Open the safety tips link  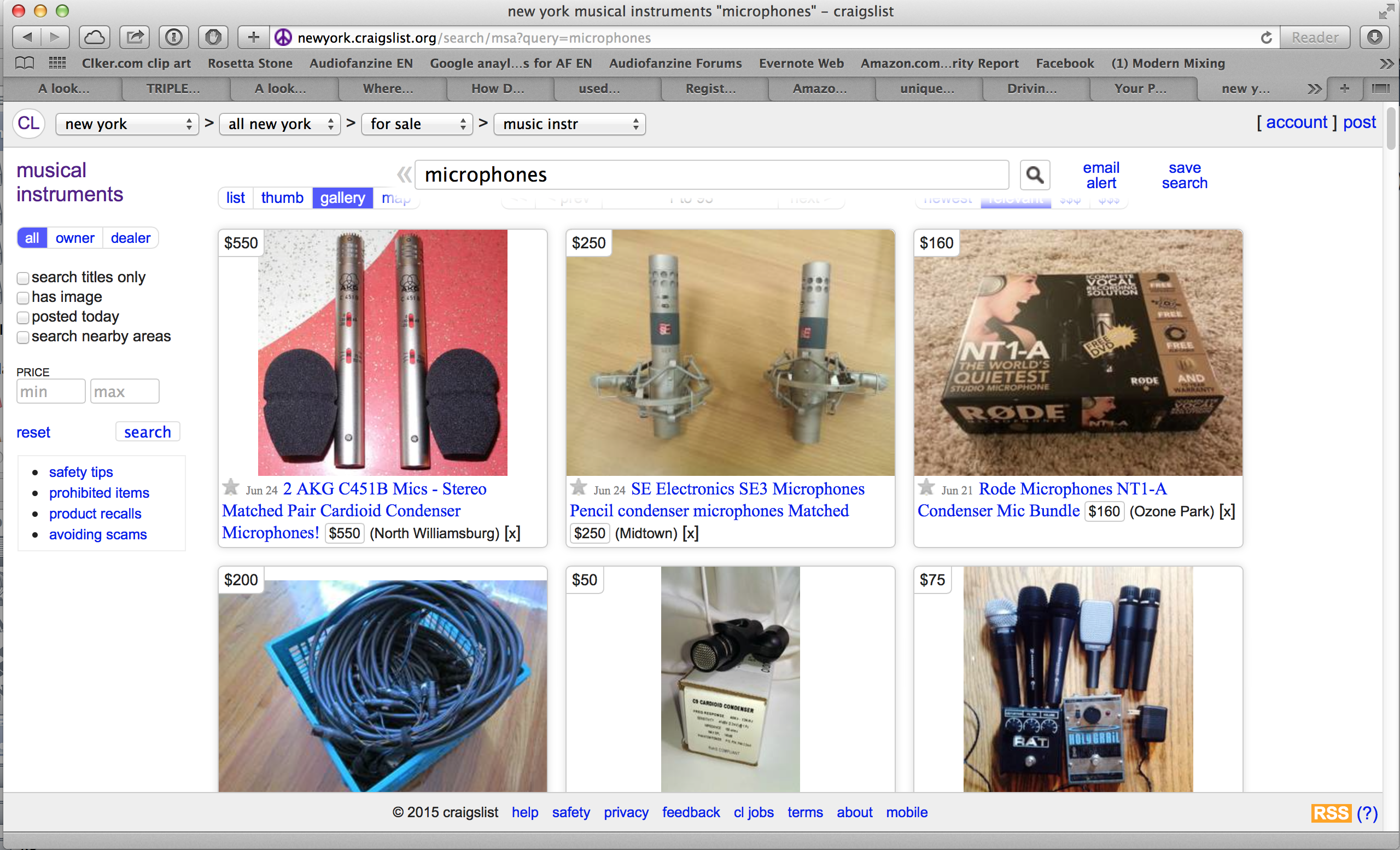pyautogui.click(x=81, y=472)
